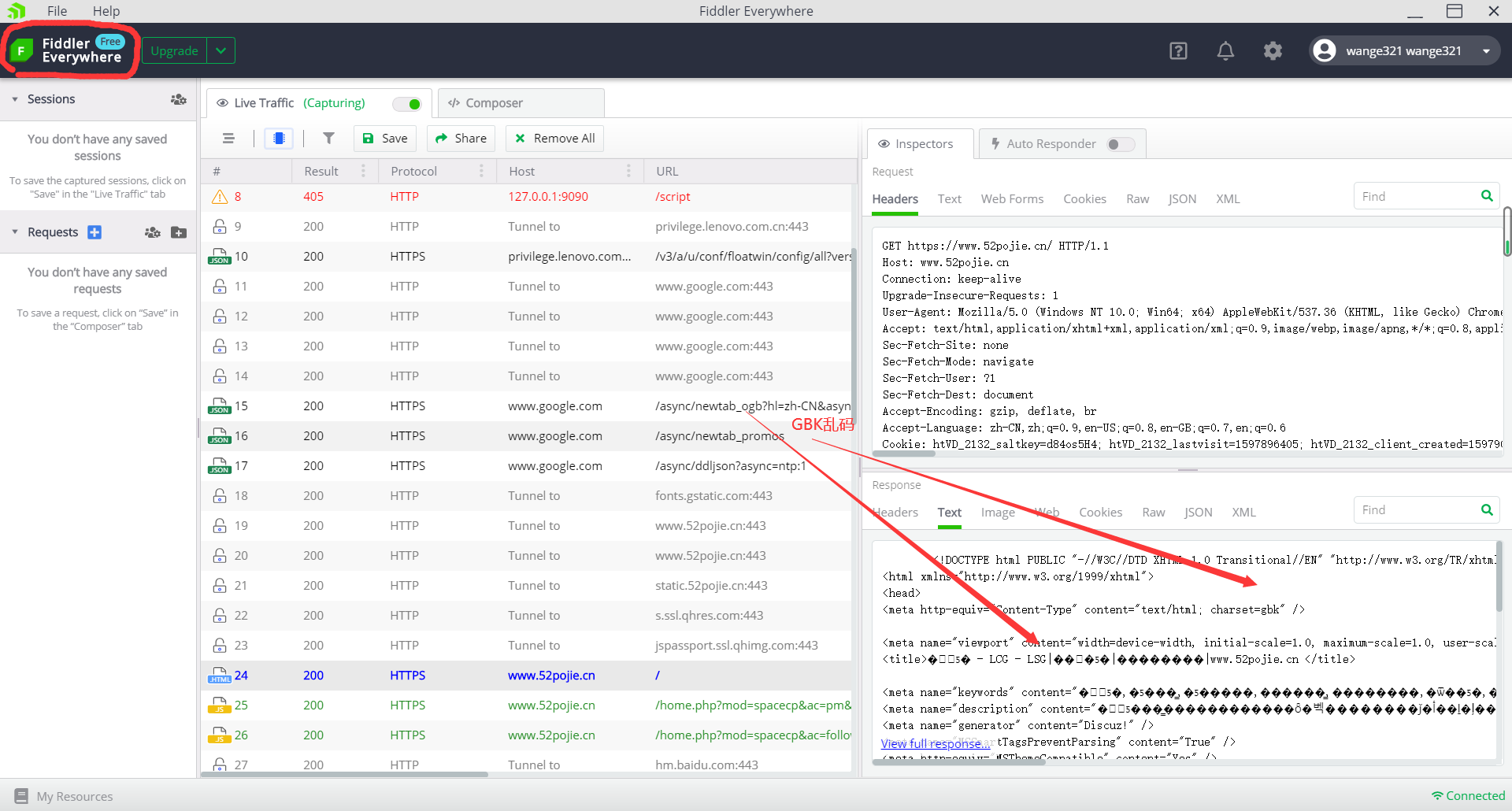Open the filter funnel icon
This screenshot has width=1512, height=811.
coord(328,139)
